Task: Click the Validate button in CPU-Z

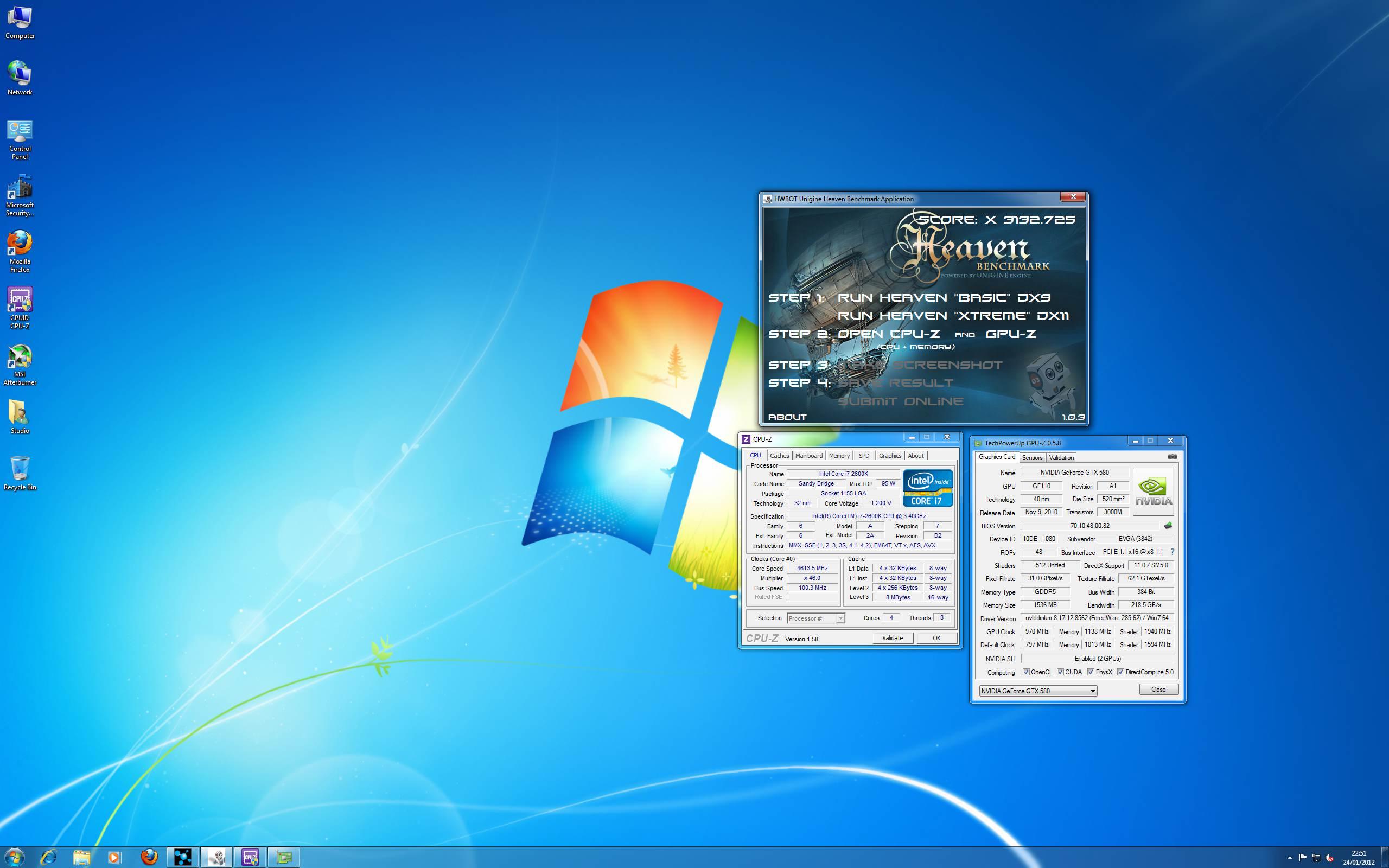Action: coord(893,638)
